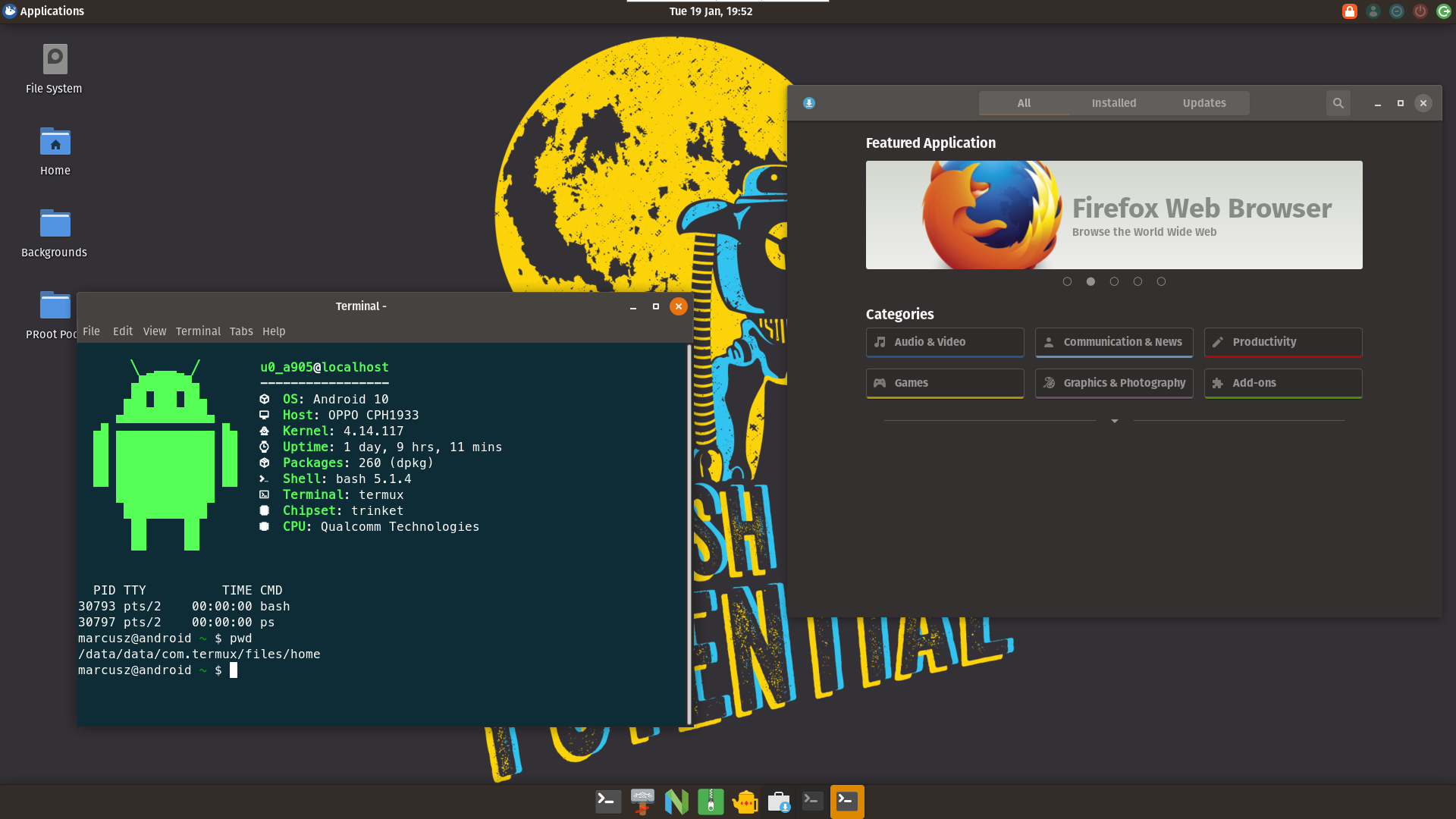1456x819 pixels.
Task: Open the package installer briefcase dock icon
Action: click(778, 802)
